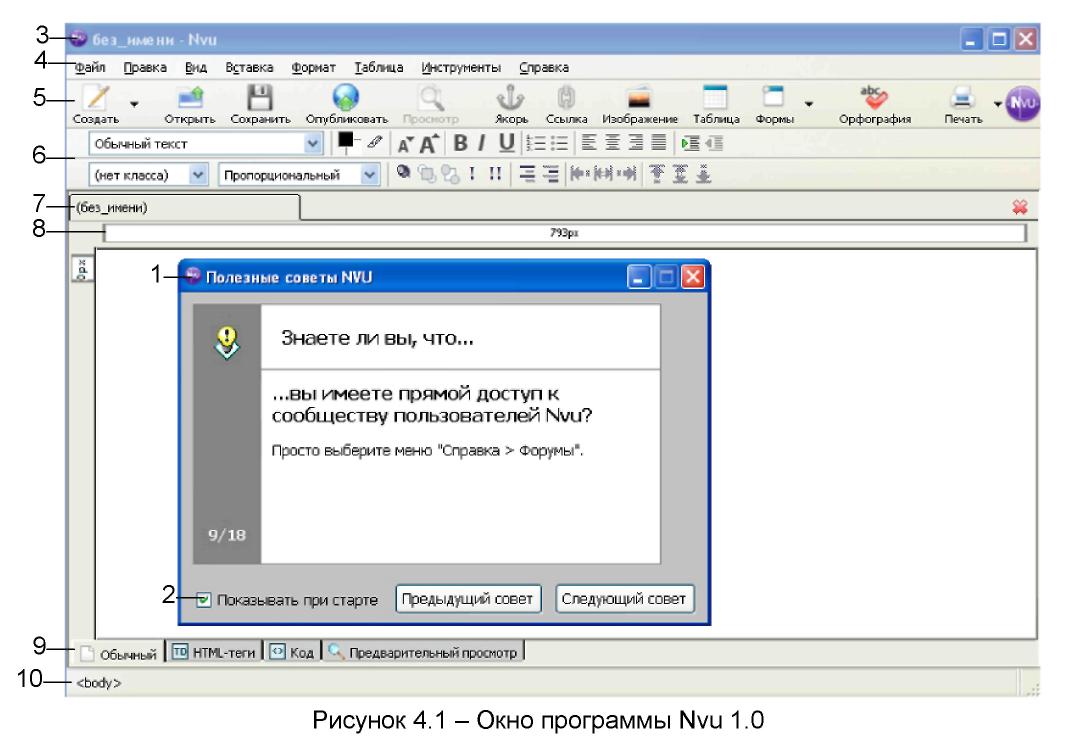Click the Следующий совет button

pos(624,598)
